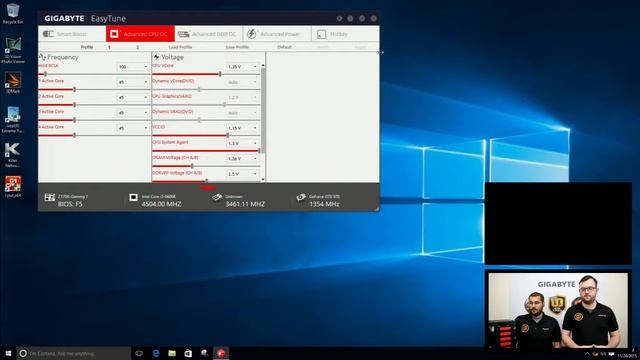Open 3D Vision Photo Viewer desktop icon
The height and width of the screenshot is (360, 640).
13,50
